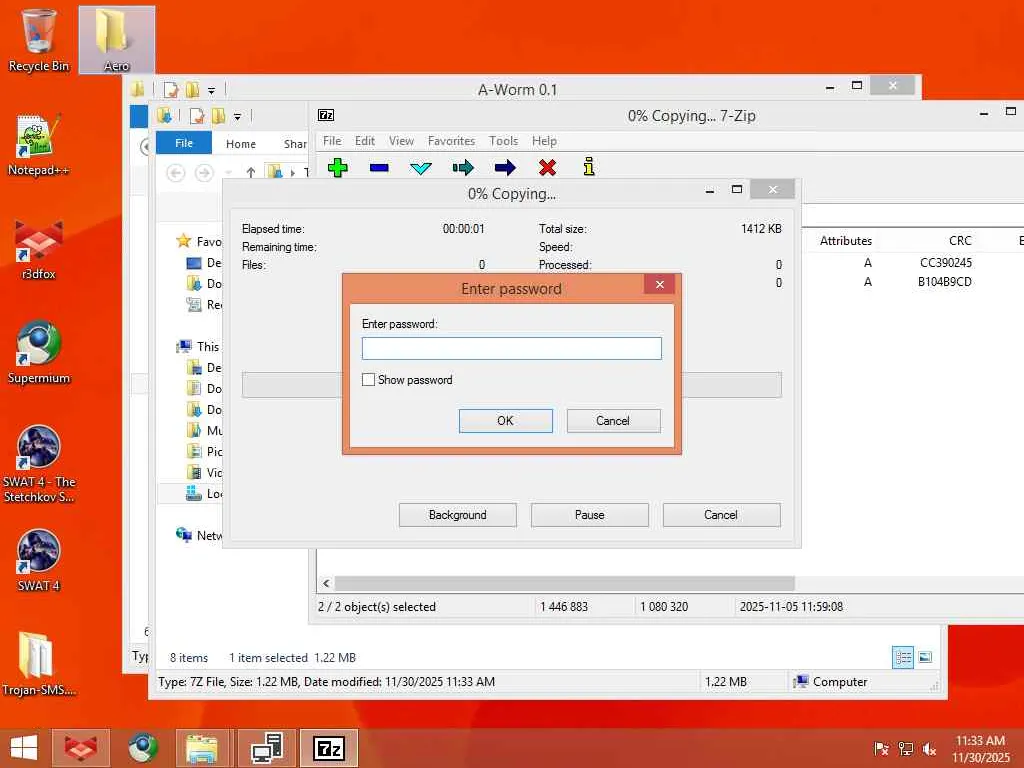Open the Help menu in 7-Zip
This screenshot has width=1024, height=768.
click(x=544, y=141)
